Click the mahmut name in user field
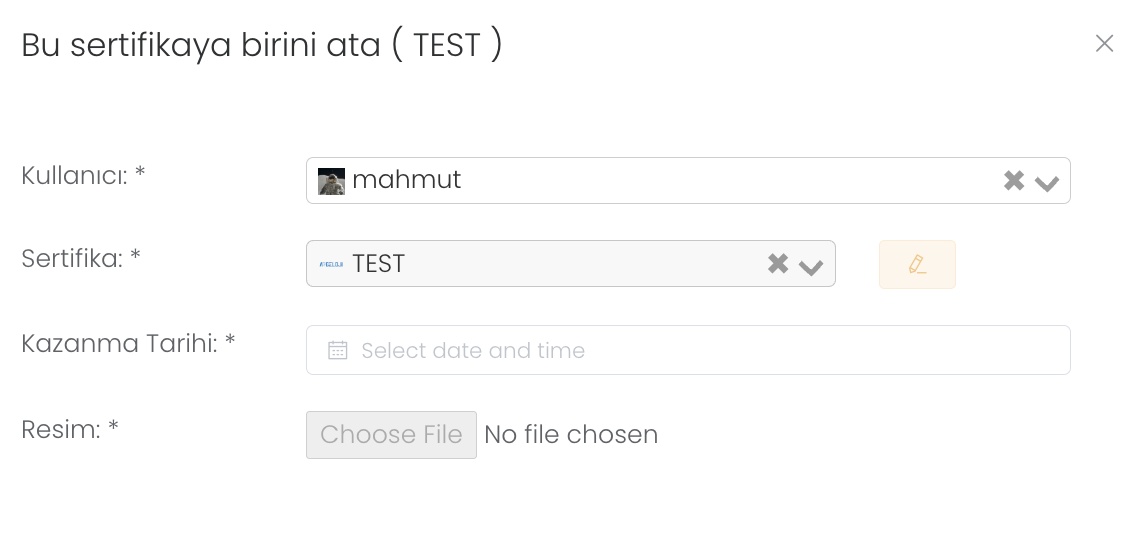Screen dimensions: 1146x538 (406, 180)
